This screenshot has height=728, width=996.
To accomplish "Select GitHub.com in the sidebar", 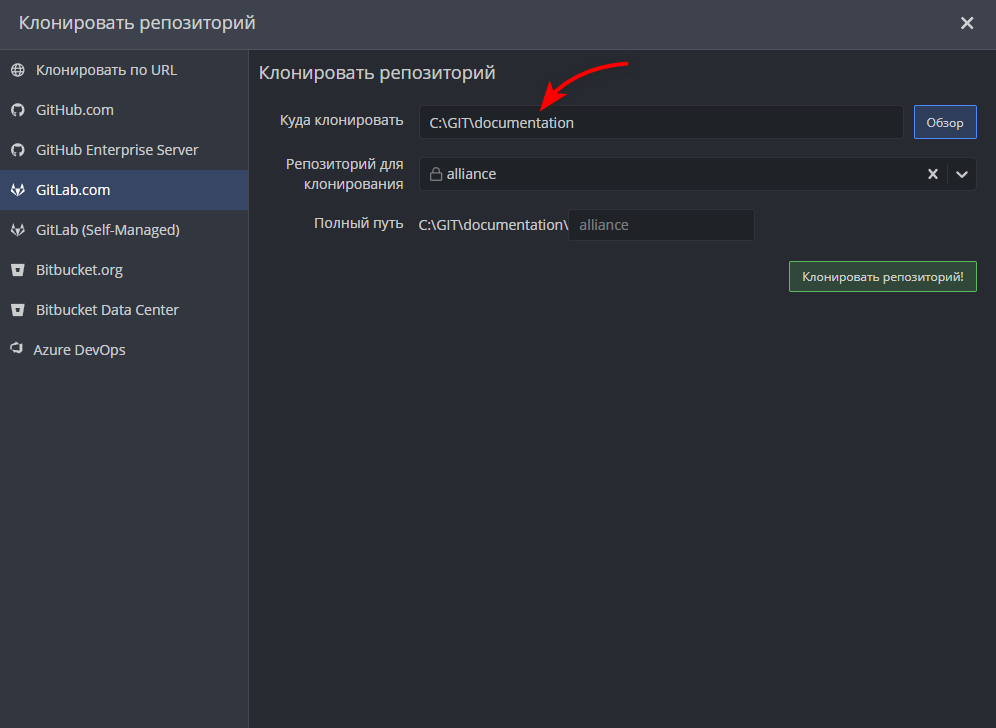I will click(80, 109).
